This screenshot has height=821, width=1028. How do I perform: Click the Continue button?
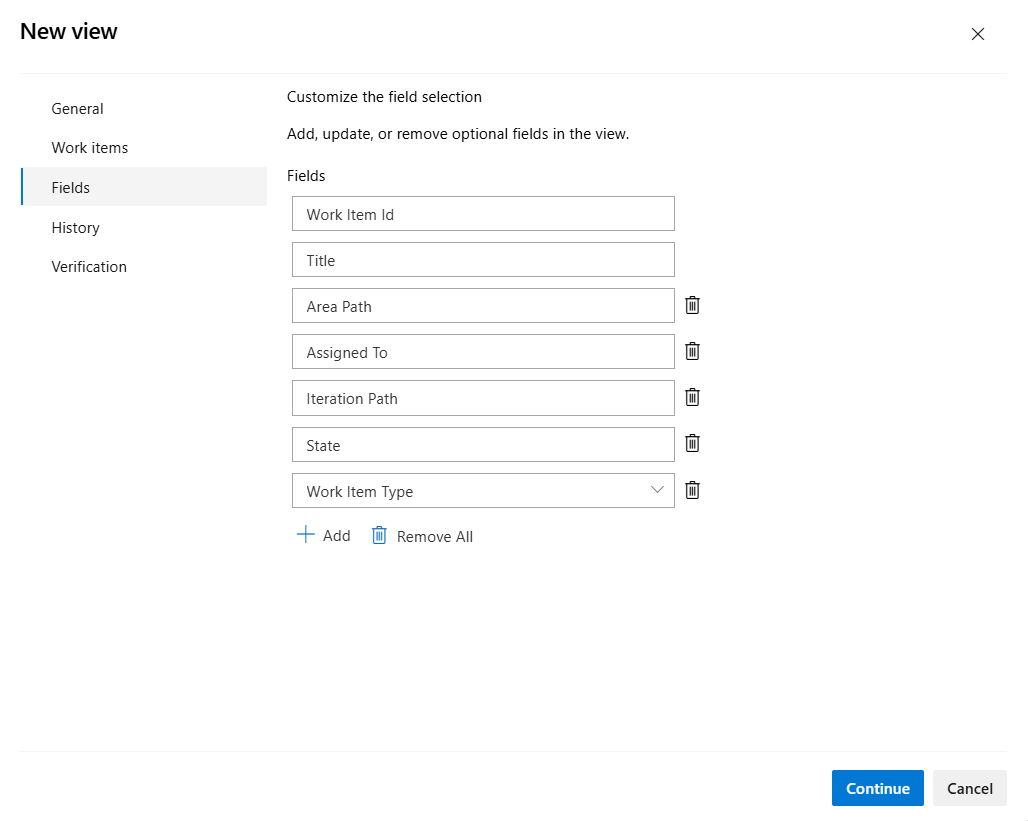point(877,788)
